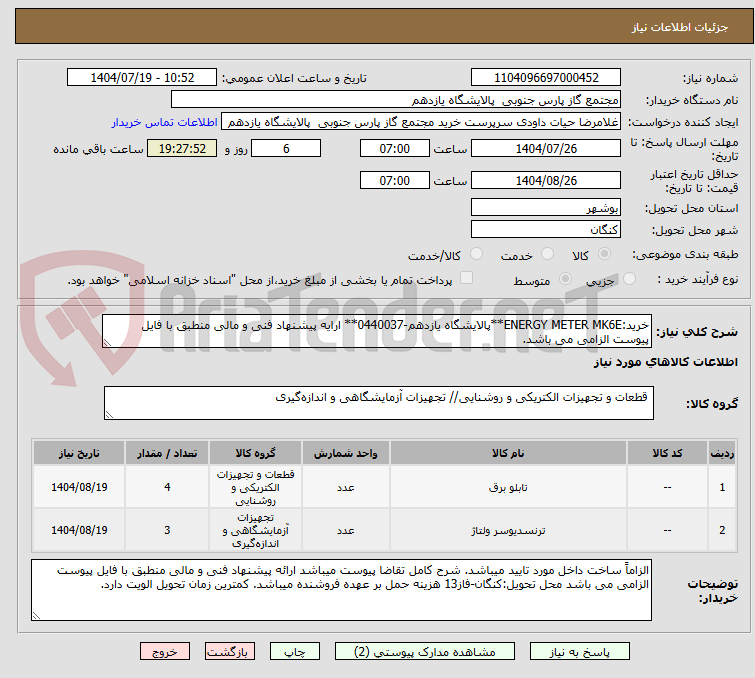Select the 'خدمت' radio button

pyautogui.click(x=547, y=253)
